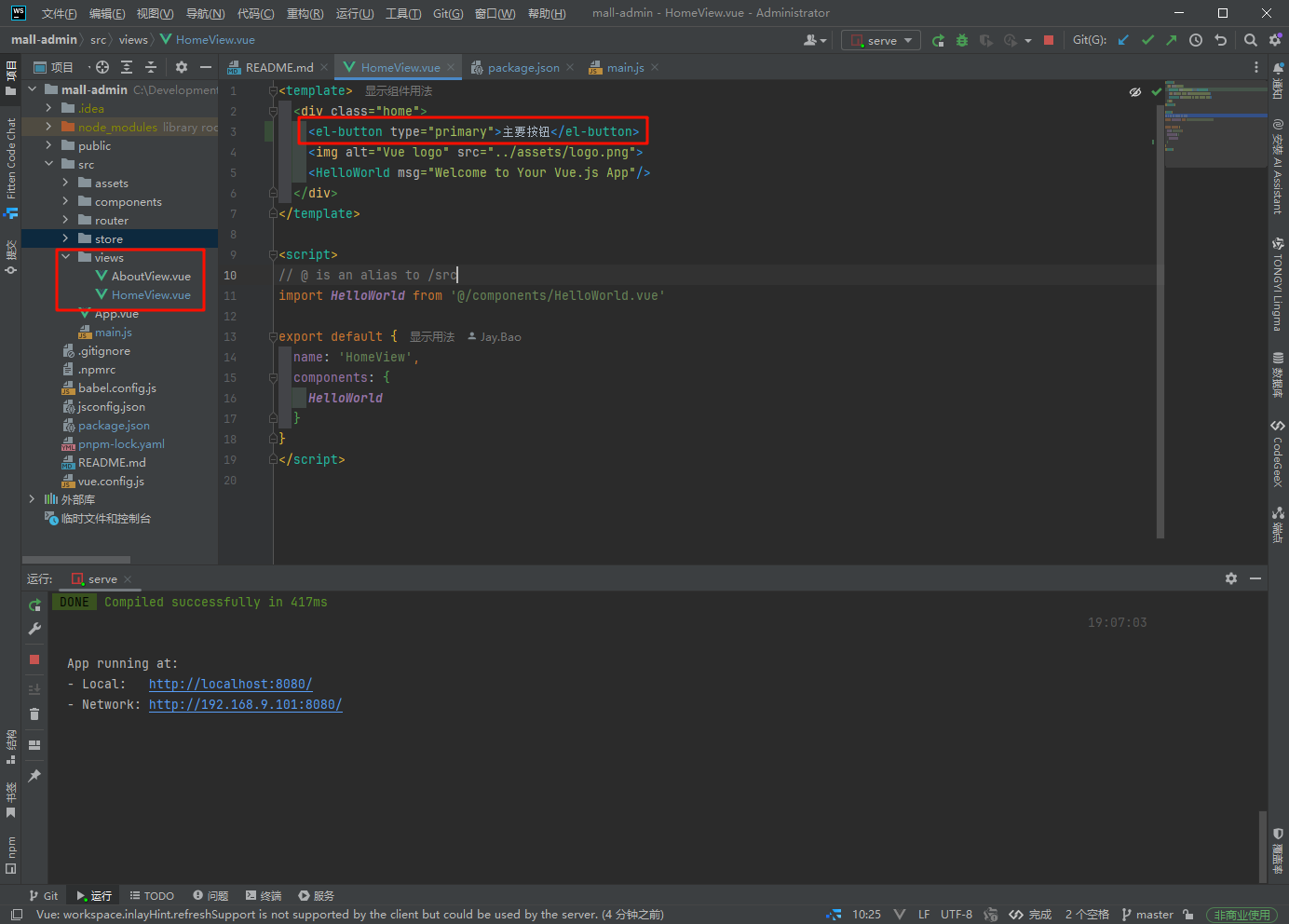Switch to the main.js editor tab
Image resolution: width=1289 pixels, height=924 pixels.
(x=625, y=67)
